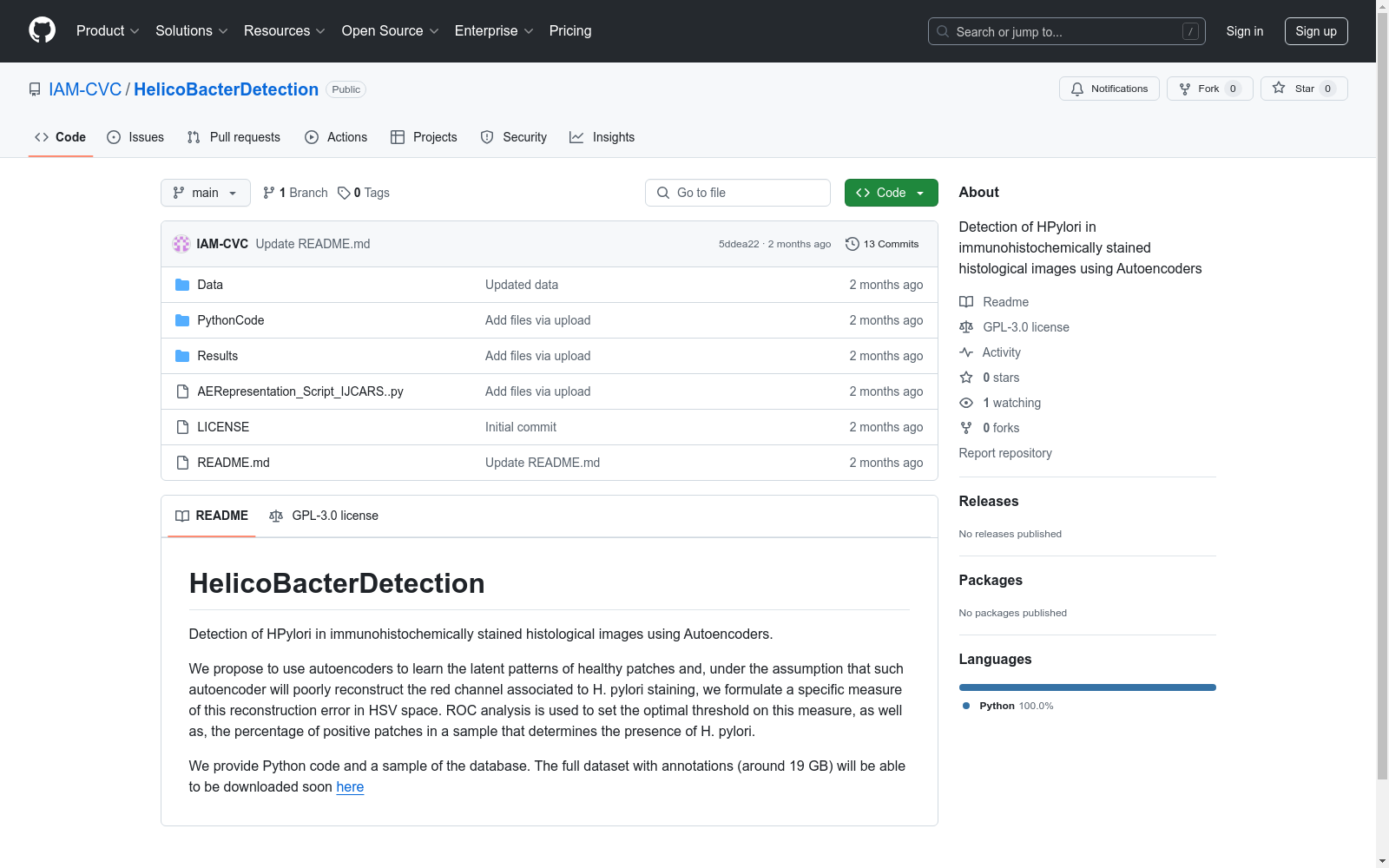
Task: Switch to the GPL-3.0 license tab
Action: (324, 516)
